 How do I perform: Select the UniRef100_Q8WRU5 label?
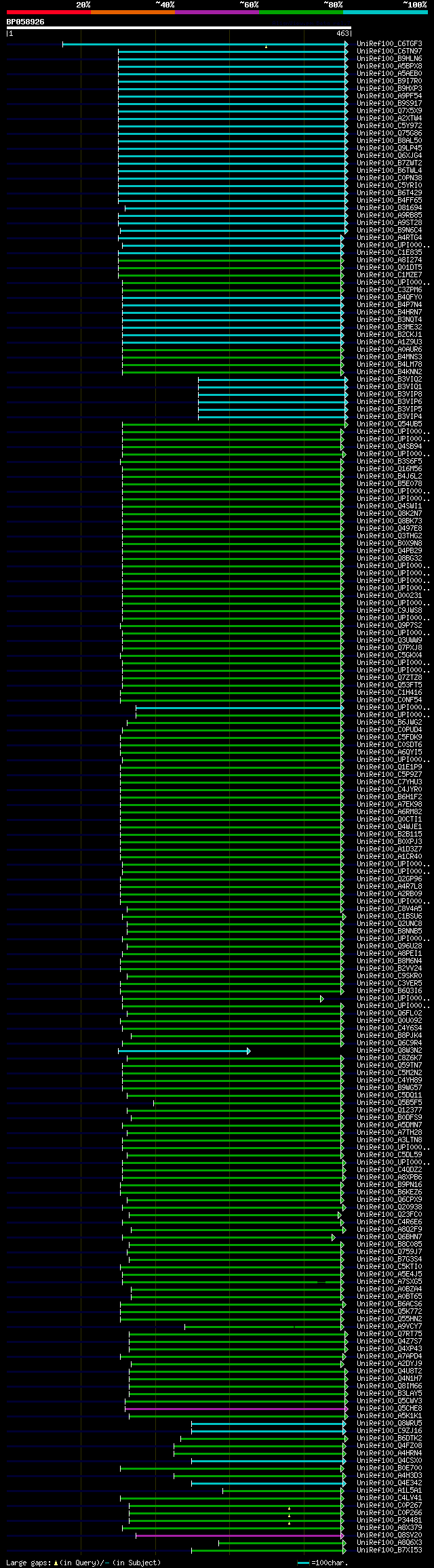(x=389, y=1424)
